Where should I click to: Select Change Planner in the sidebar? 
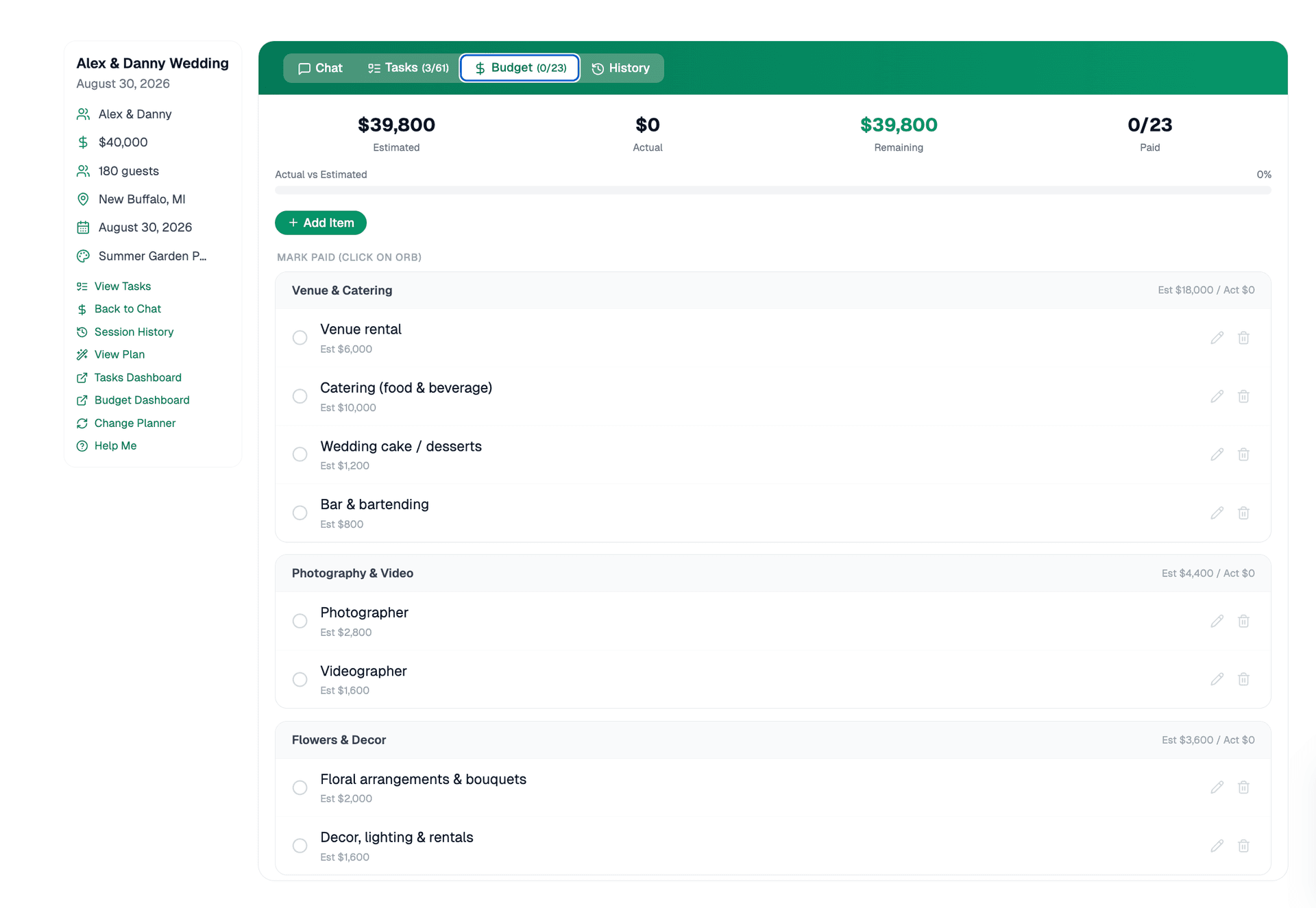tap(134, 423)
